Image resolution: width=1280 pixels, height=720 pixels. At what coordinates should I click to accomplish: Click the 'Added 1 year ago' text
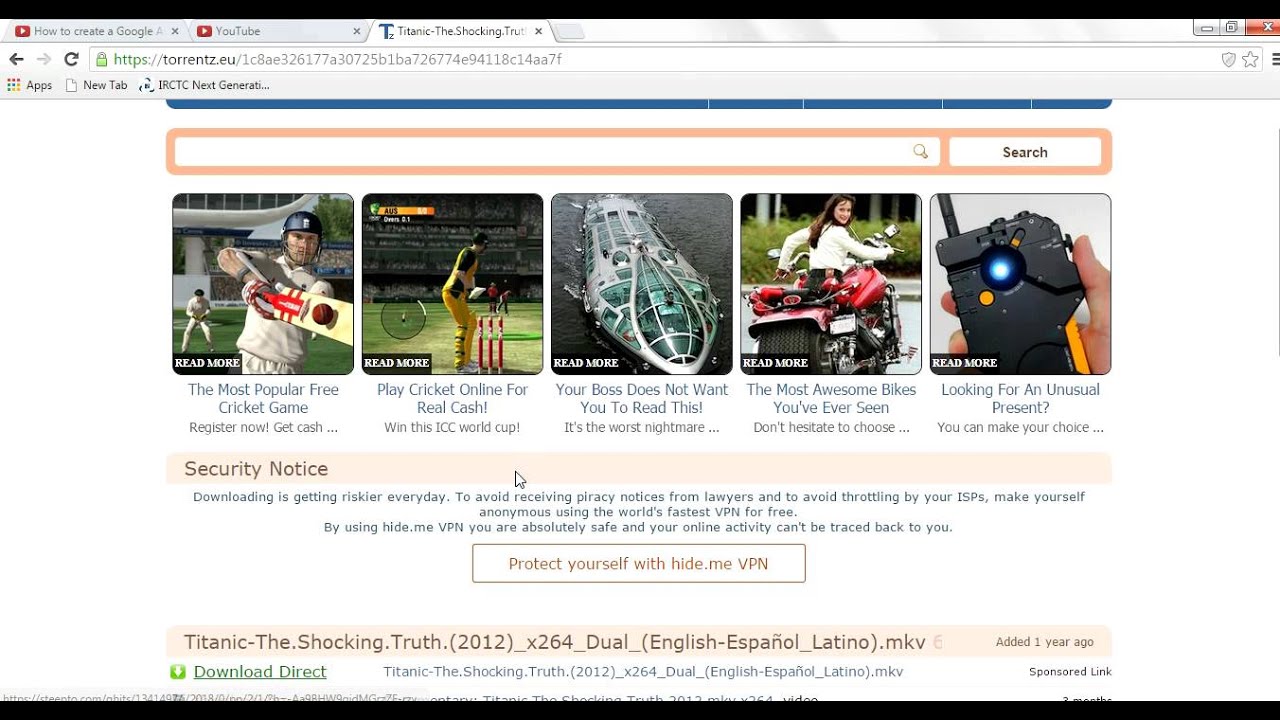pyautogui.click(x=1045, y=642)
